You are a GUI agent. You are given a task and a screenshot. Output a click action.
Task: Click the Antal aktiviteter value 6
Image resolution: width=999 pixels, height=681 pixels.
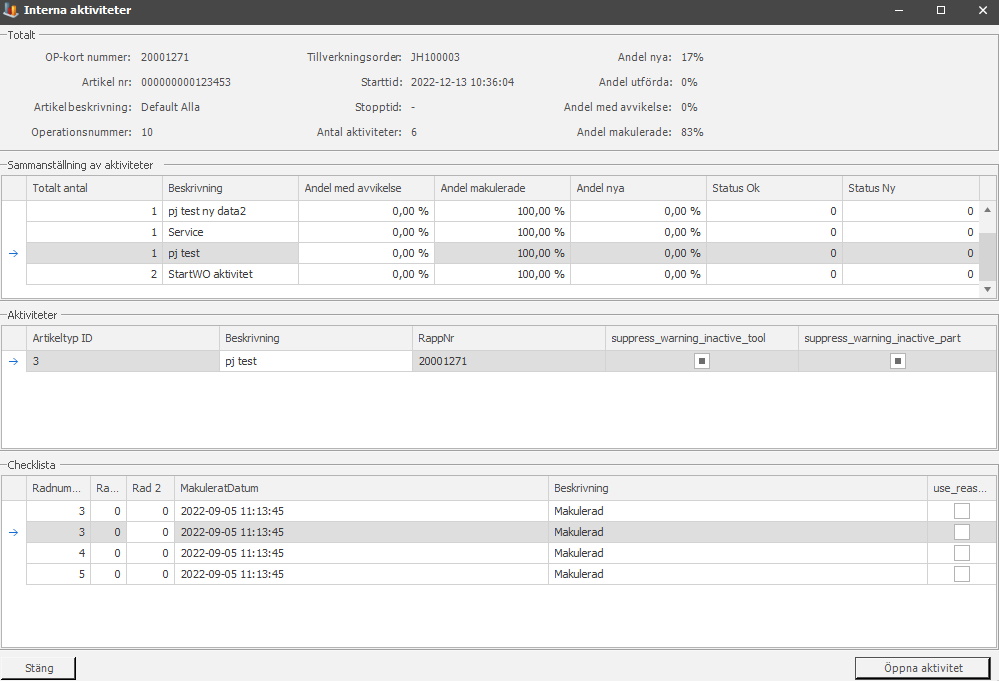coord(413,132)
